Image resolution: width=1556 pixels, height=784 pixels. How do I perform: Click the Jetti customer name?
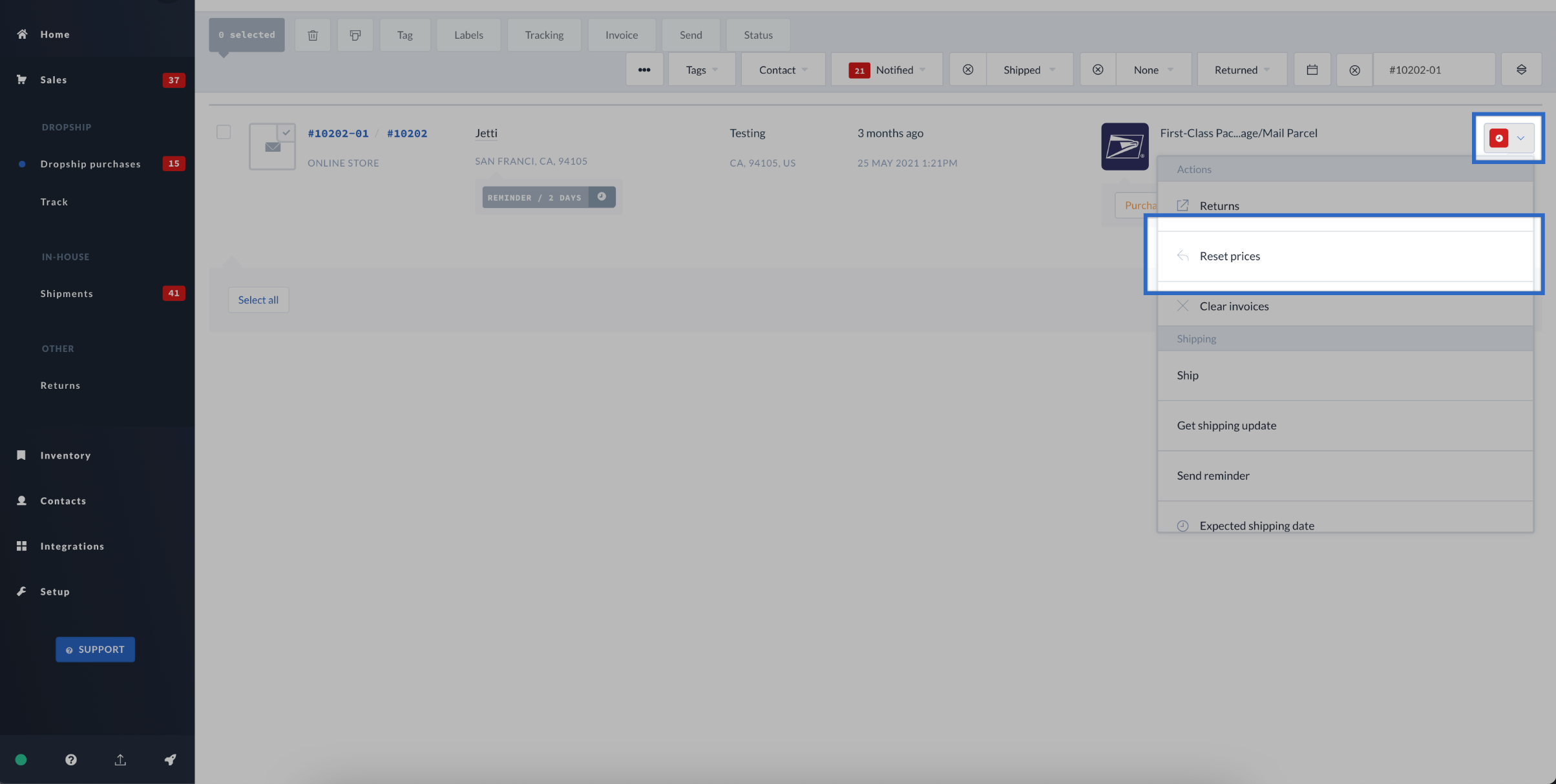[x=486, y=133]
